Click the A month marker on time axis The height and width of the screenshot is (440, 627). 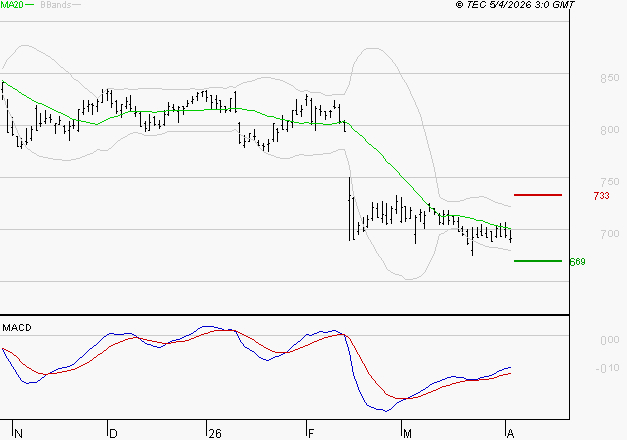click(510, 434)
